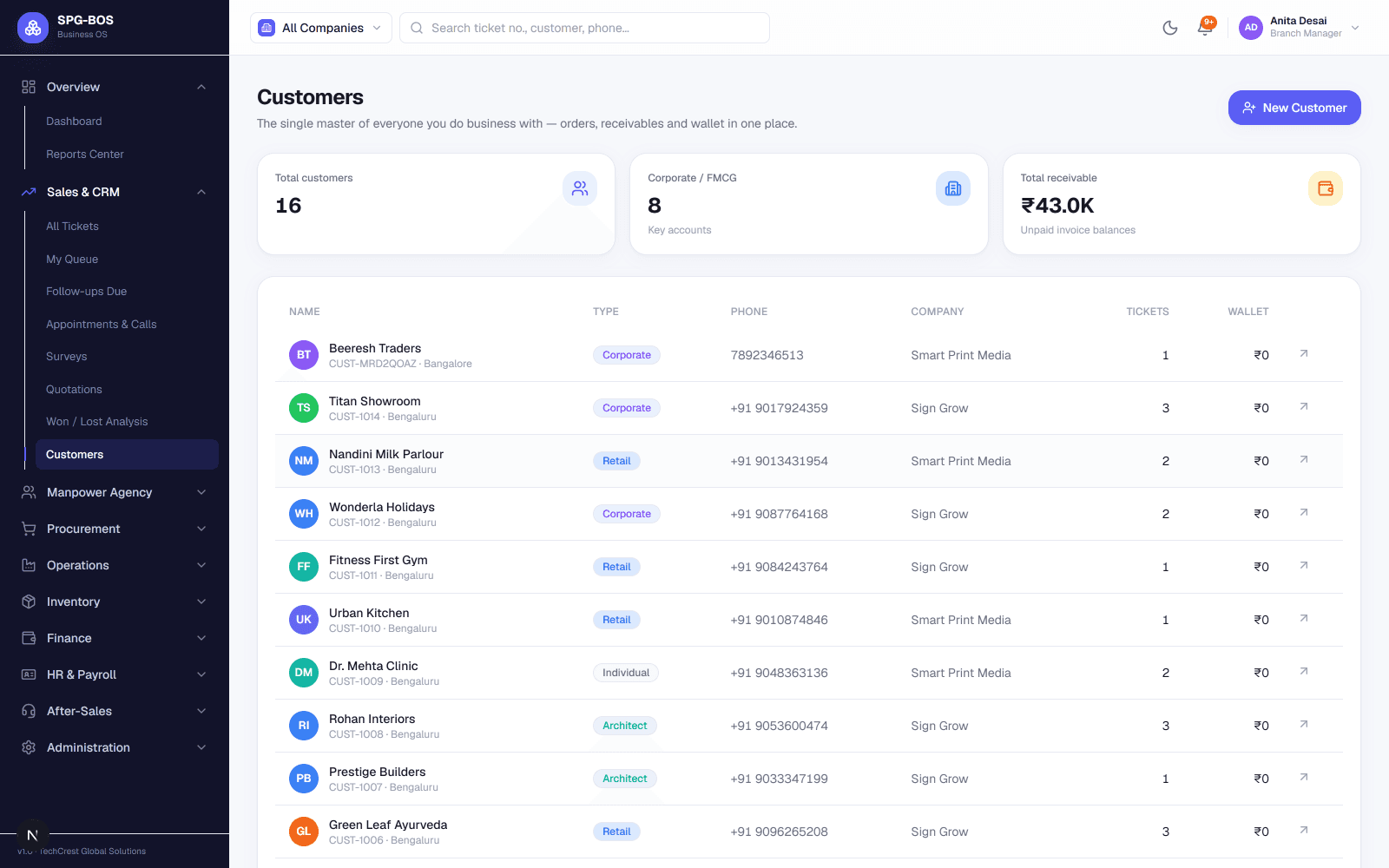The width and height of the screenshot is (1389, 868).
Task: Open Wonderla Holidays details arrow
Action: [x=1304, y=512]
